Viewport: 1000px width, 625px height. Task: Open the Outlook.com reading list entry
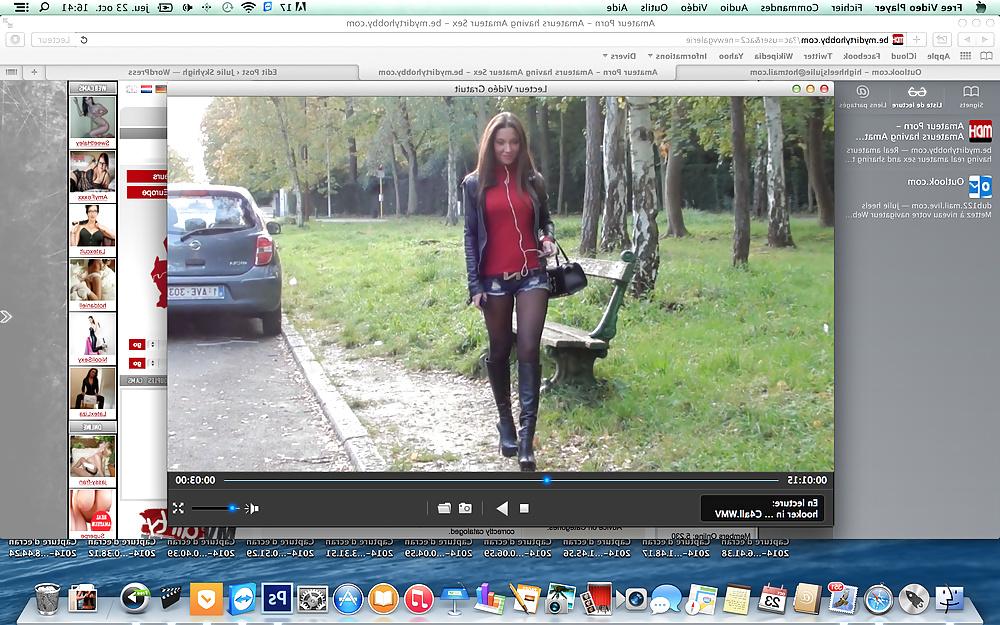coord(918,196)
